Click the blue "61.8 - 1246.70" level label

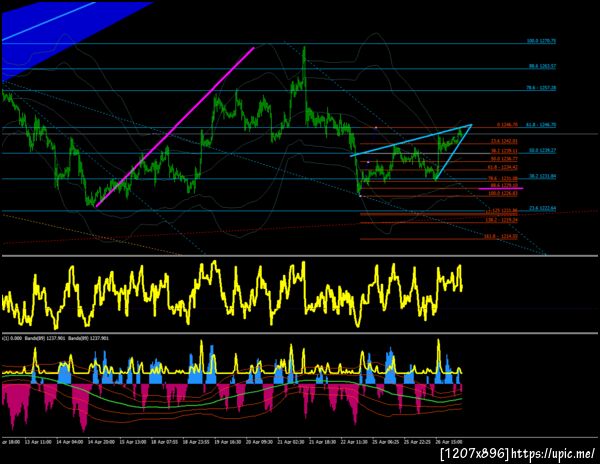(541, 125)
